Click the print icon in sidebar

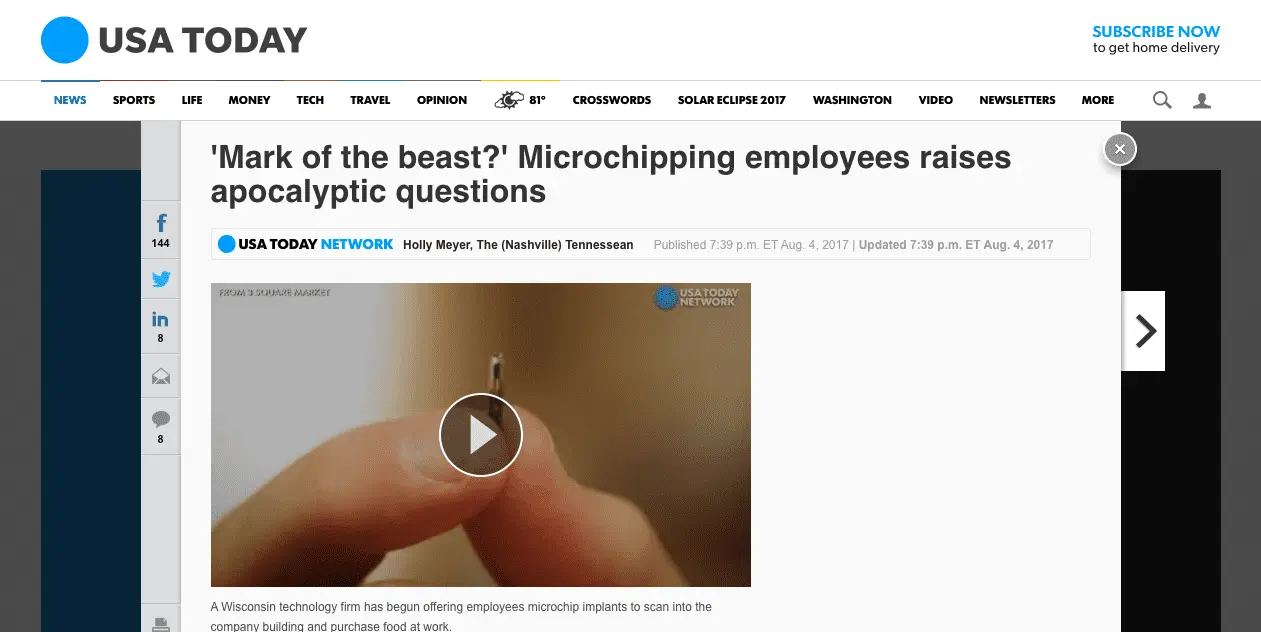[161, 624]
